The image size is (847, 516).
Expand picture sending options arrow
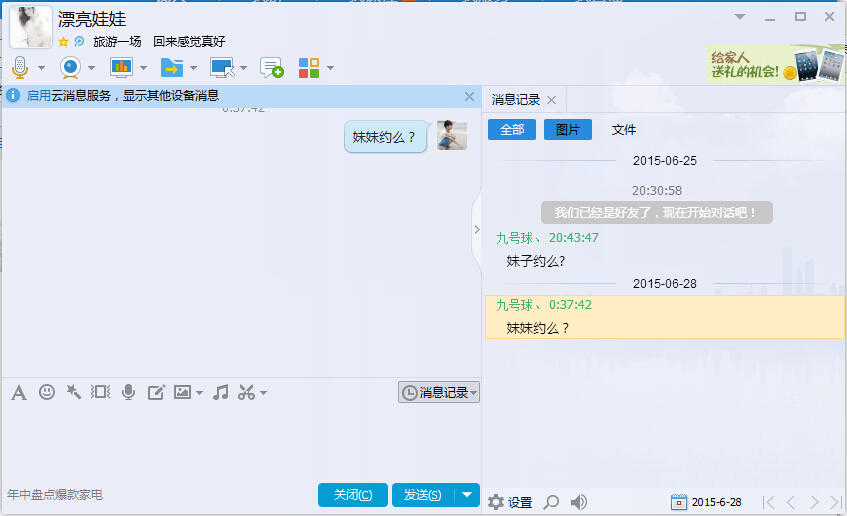pyautogui.click(x=199, y=393)
